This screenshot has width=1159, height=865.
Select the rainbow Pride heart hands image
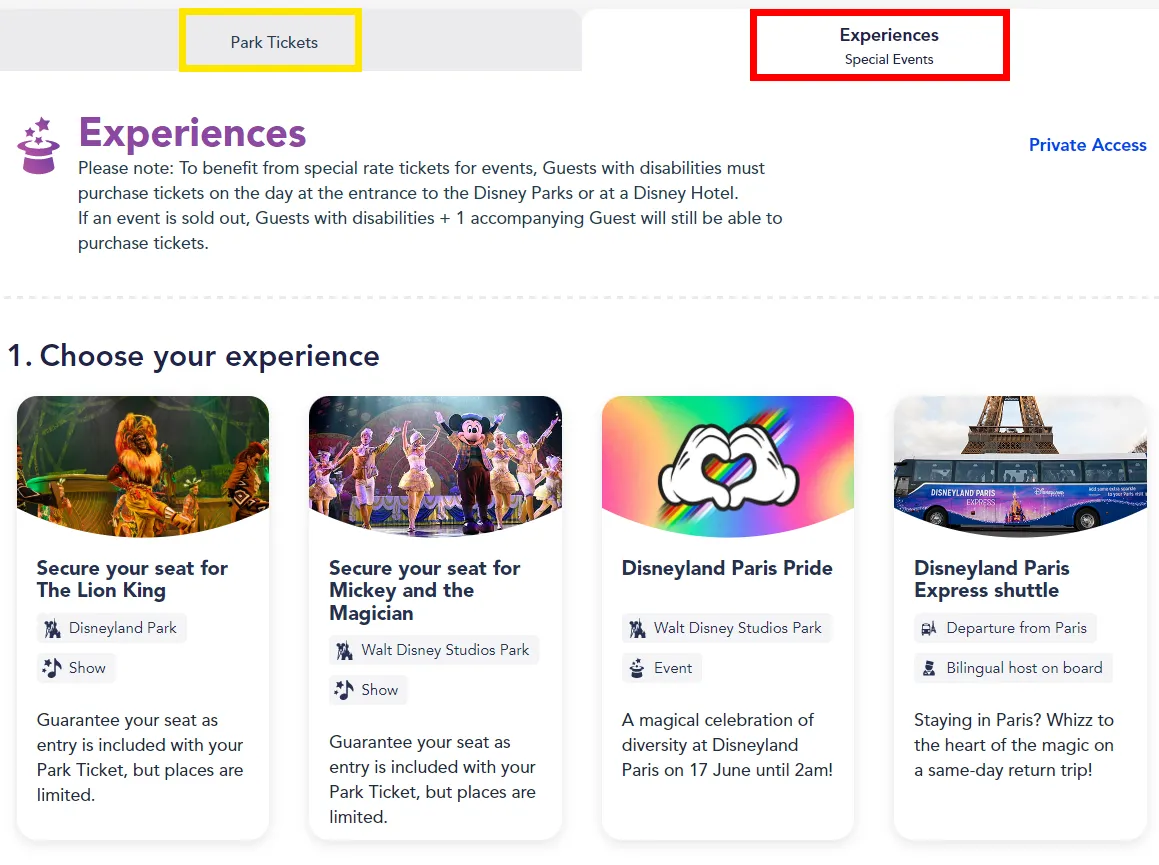[728, 466]
